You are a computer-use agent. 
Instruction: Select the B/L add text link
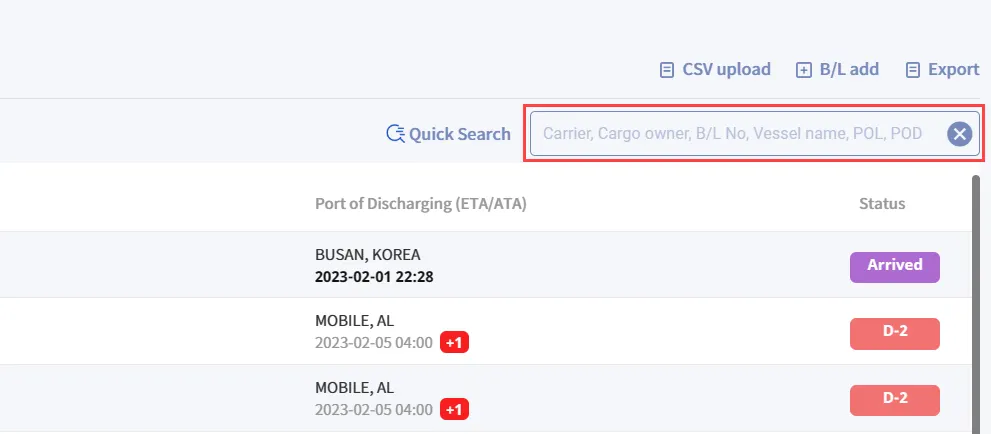coord(849,69)
